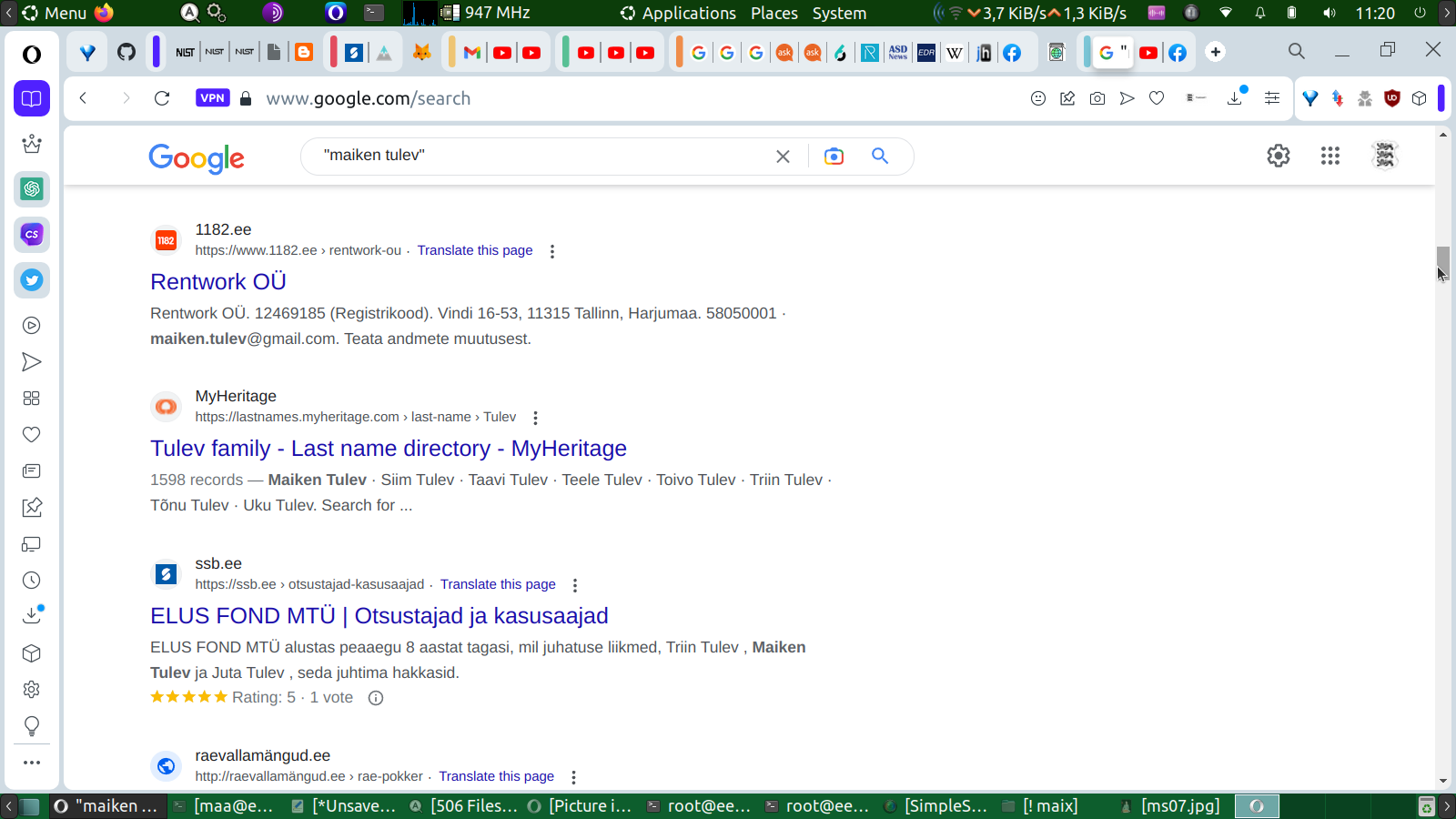Image resolution: width=1456 pixels, height=819 pixels.
Task: Open Easy Setup sliders icon
Action: [1272, 98]
